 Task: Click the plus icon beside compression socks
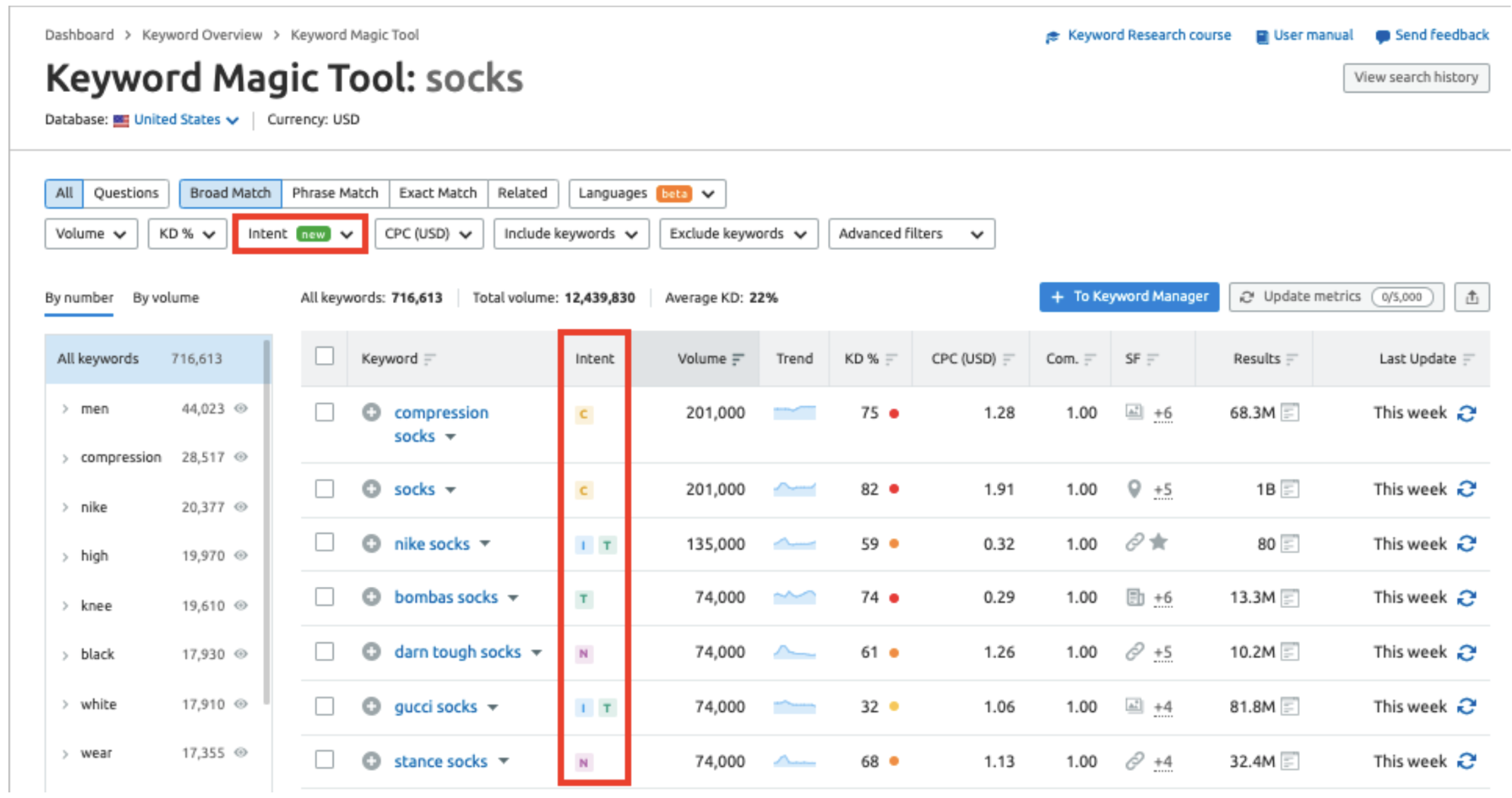point(372,412)
